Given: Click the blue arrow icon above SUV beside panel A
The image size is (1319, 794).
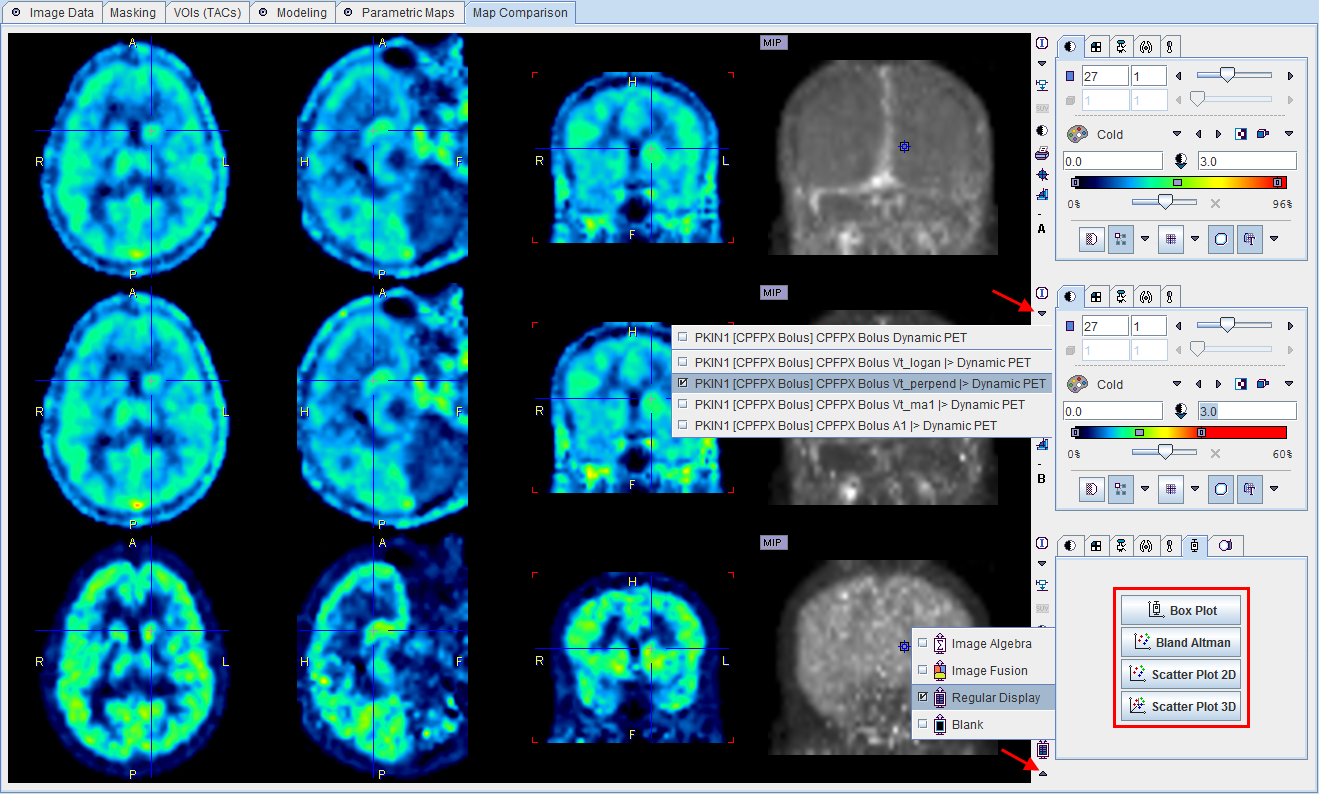Looking at the screenshot, I should [x=1042, y=84].
